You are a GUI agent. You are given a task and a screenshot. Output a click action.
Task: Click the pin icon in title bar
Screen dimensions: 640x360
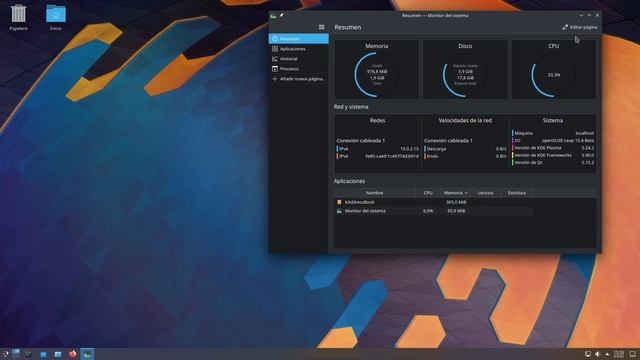click(x=282, y=16)
